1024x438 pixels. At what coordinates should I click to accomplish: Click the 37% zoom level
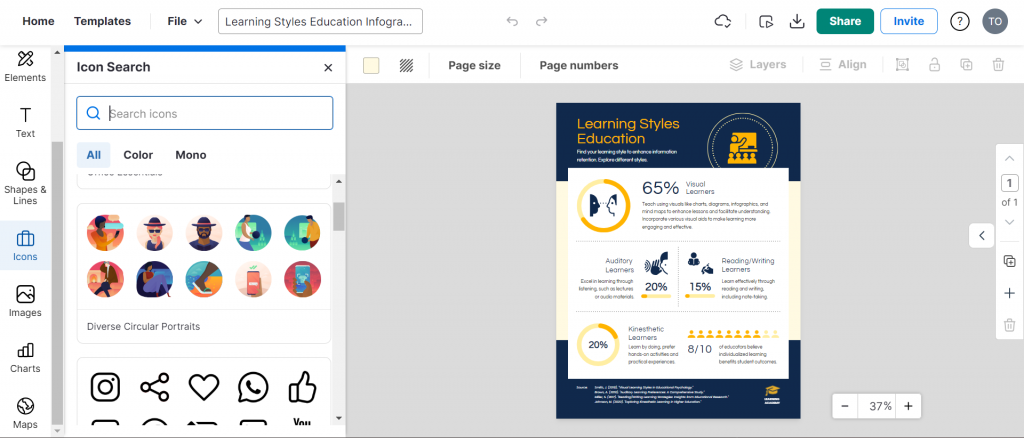pyautogui.click(x=880, y=406)
